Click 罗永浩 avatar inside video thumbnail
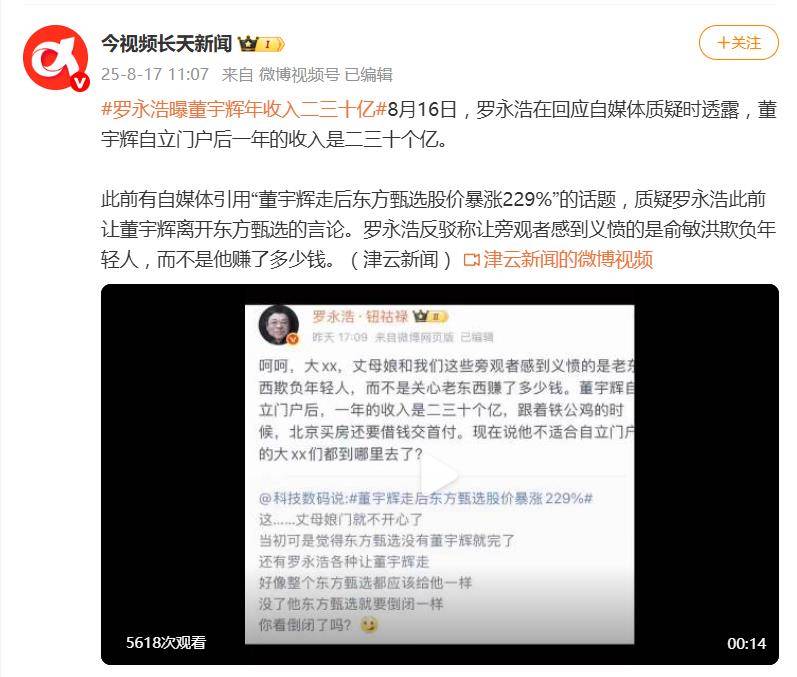 coord(279,325)
